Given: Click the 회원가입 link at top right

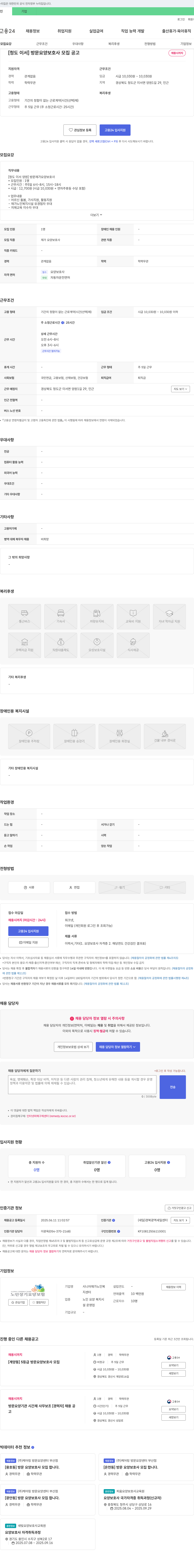Looking at the screenshot, I should coord(191,20).
